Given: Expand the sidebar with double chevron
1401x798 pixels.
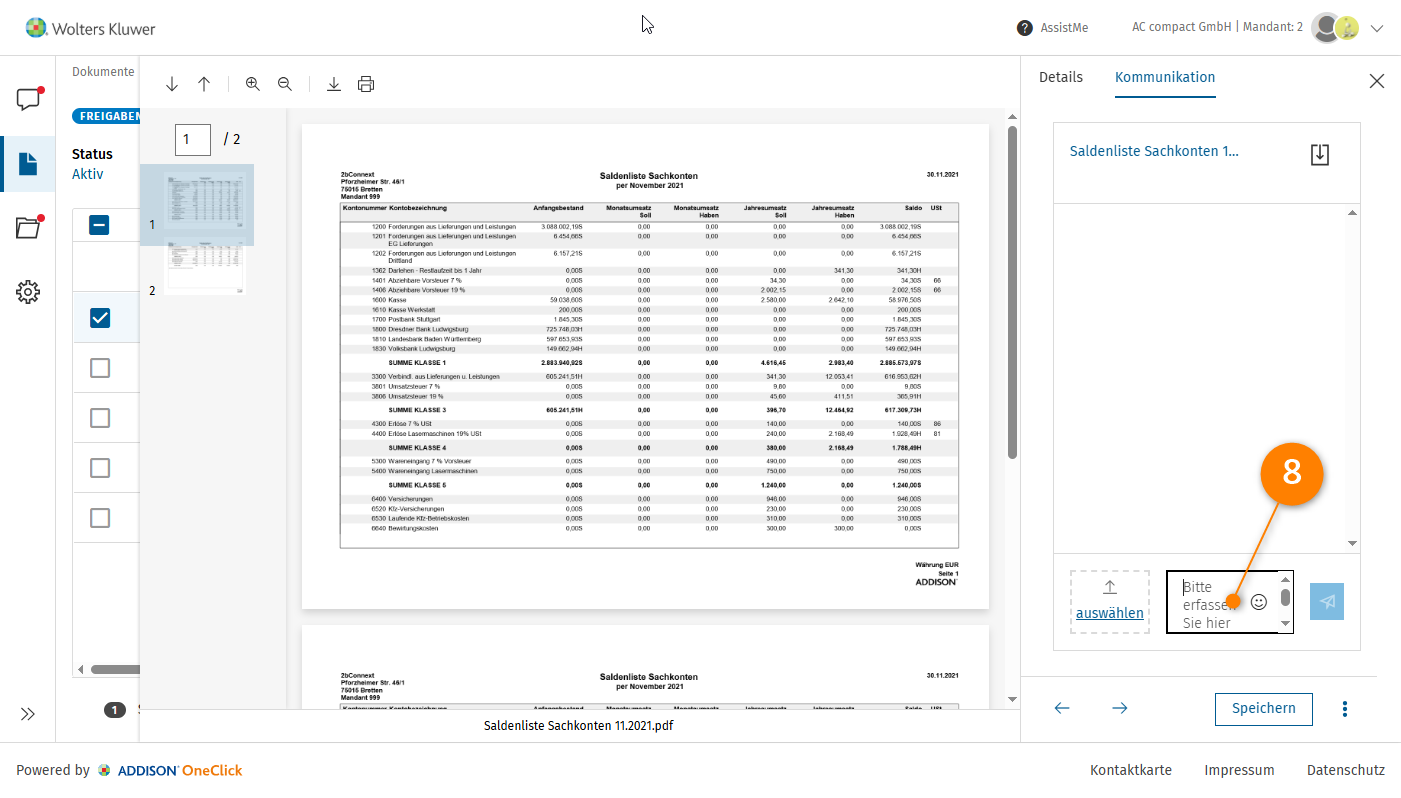Looking at the screenshot, I should (x=28, y=713).
